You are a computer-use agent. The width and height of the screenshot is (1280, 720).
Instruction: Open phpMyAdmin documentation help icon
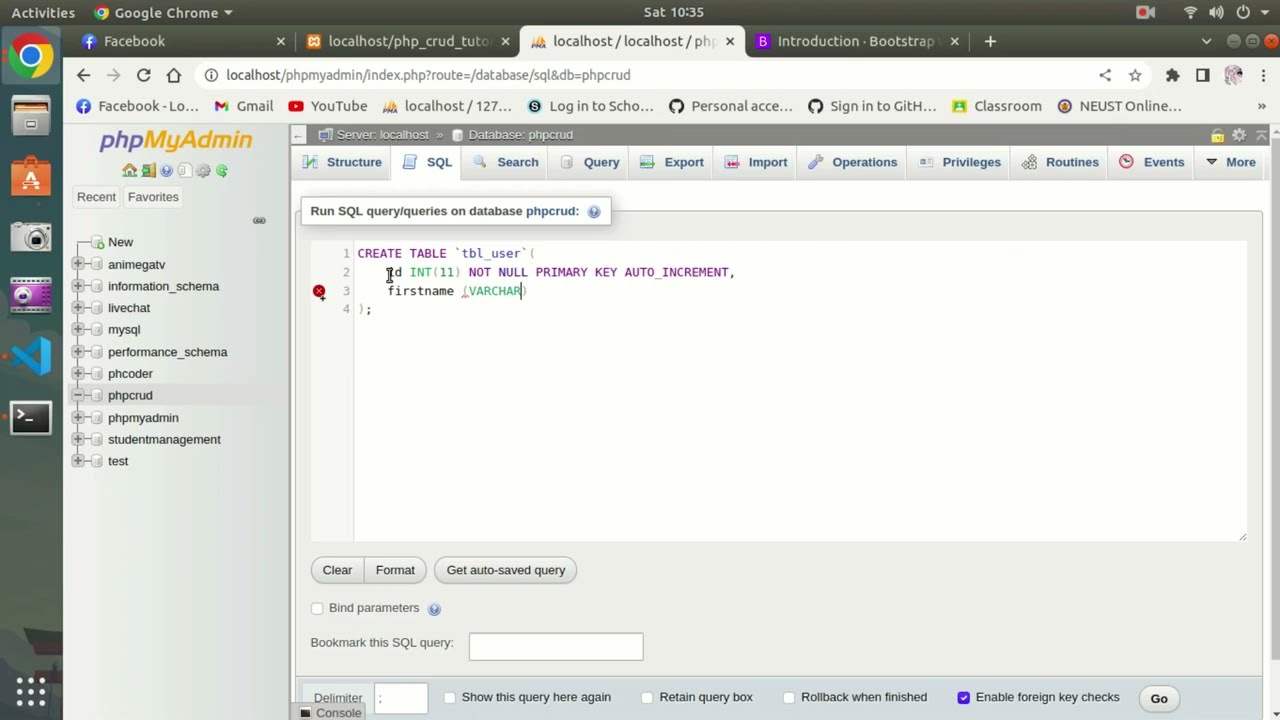(167, 171)
